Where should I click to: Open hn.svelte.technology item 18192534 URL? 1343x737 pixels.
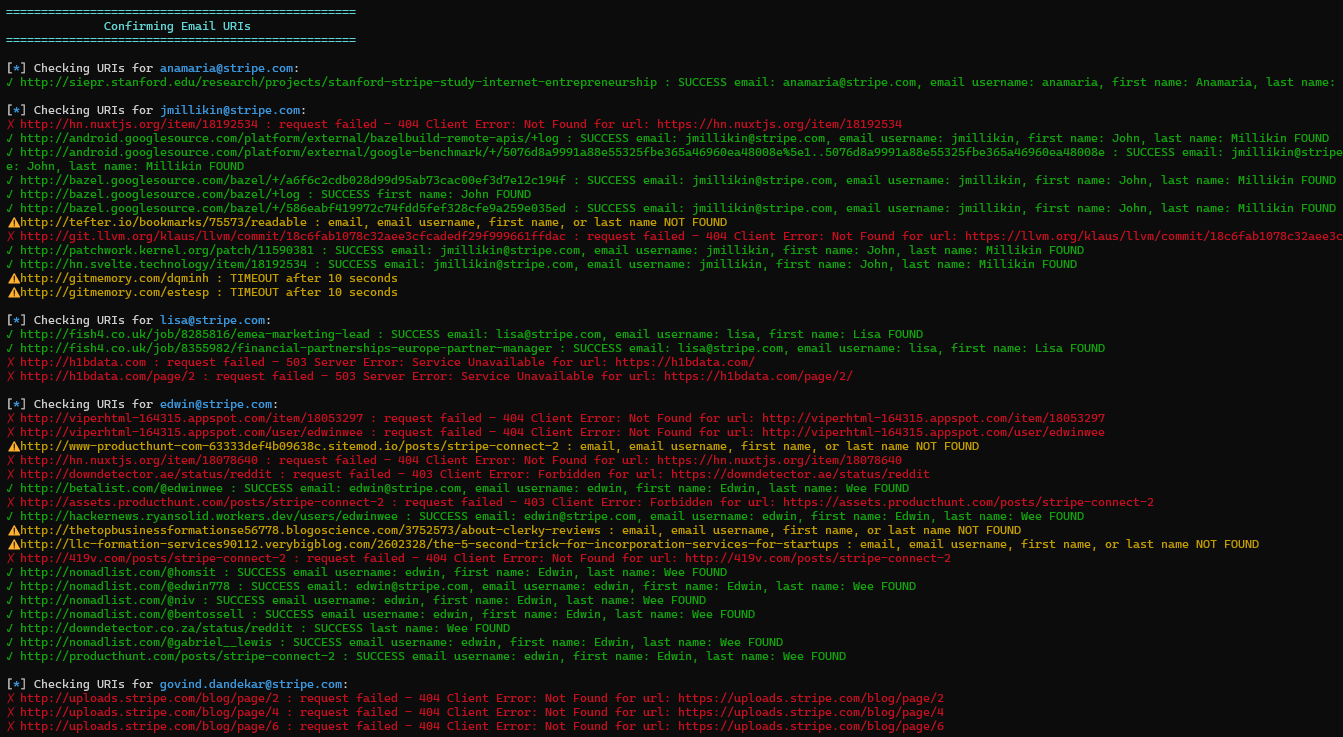click(163, 264)
